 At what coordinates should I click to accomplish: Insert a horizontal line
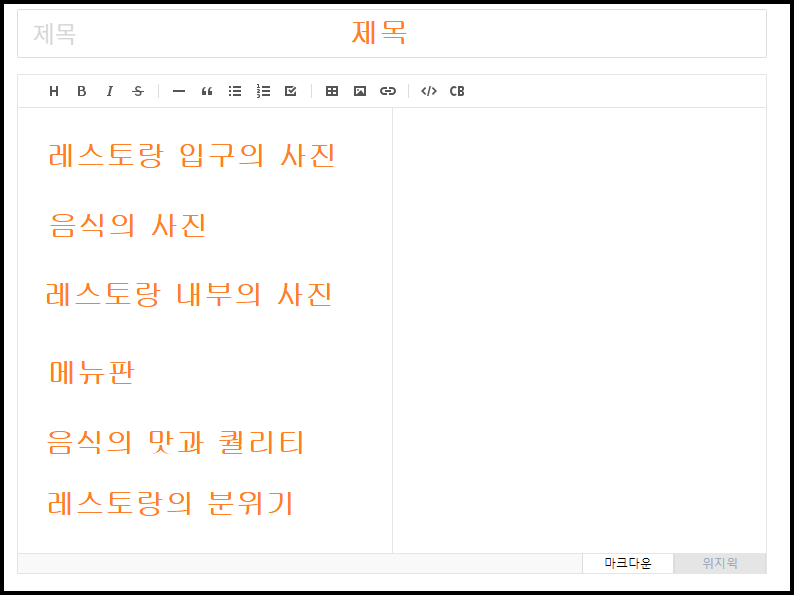pos(179,91)
